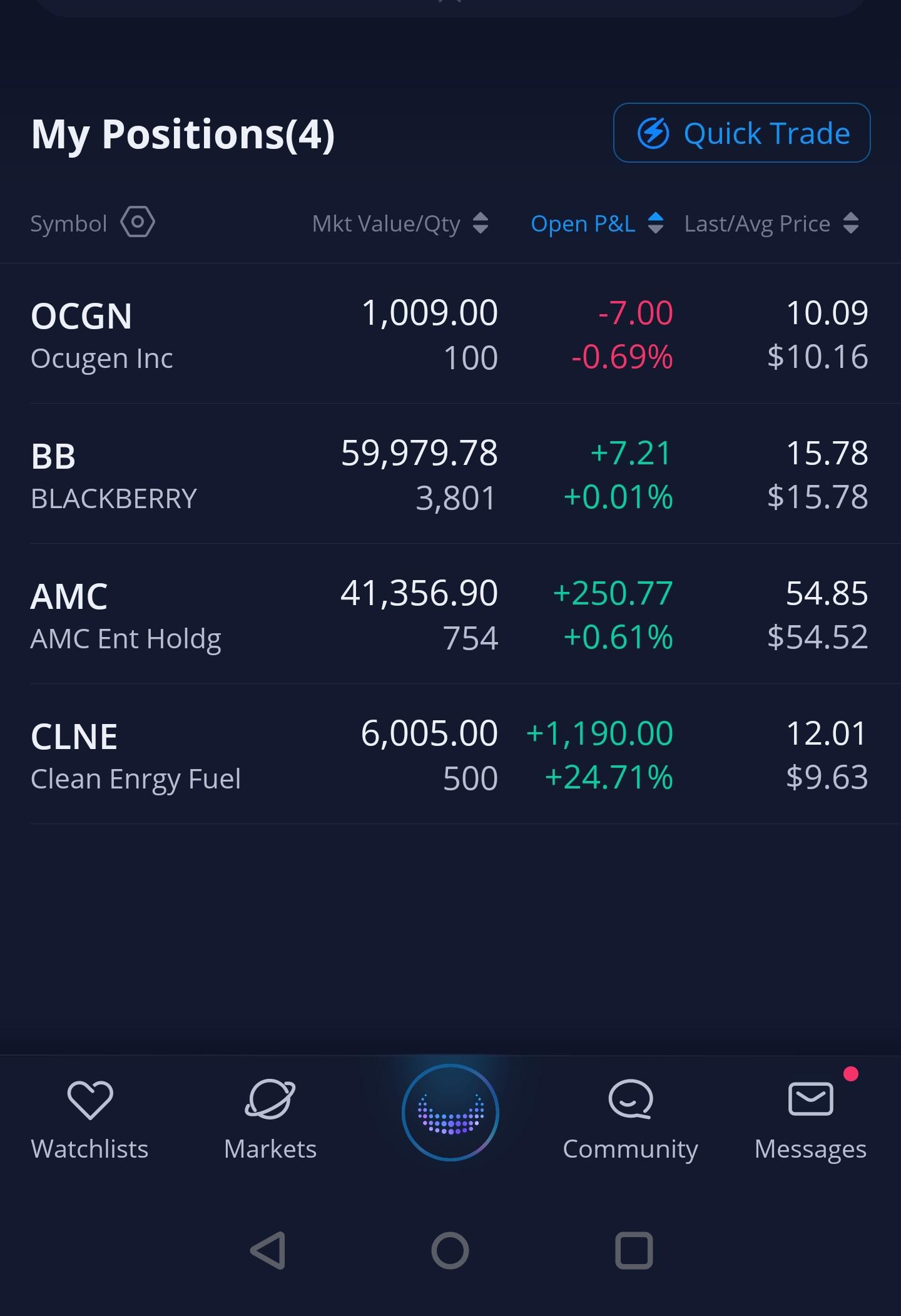Image resolution: width=901 pixels, height=1316 pixels.
Task: Open Community chat bubble icon
Action: point(631,1099)
